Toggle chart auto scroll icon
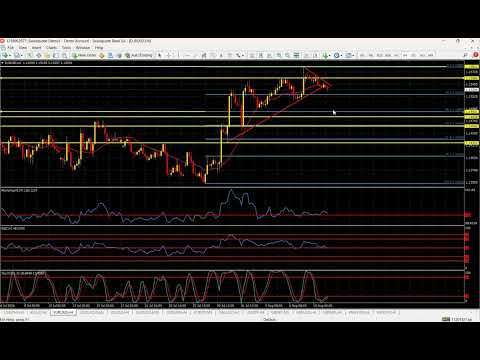The height and width of the screenshot is (360, 480). pos(307,55)
